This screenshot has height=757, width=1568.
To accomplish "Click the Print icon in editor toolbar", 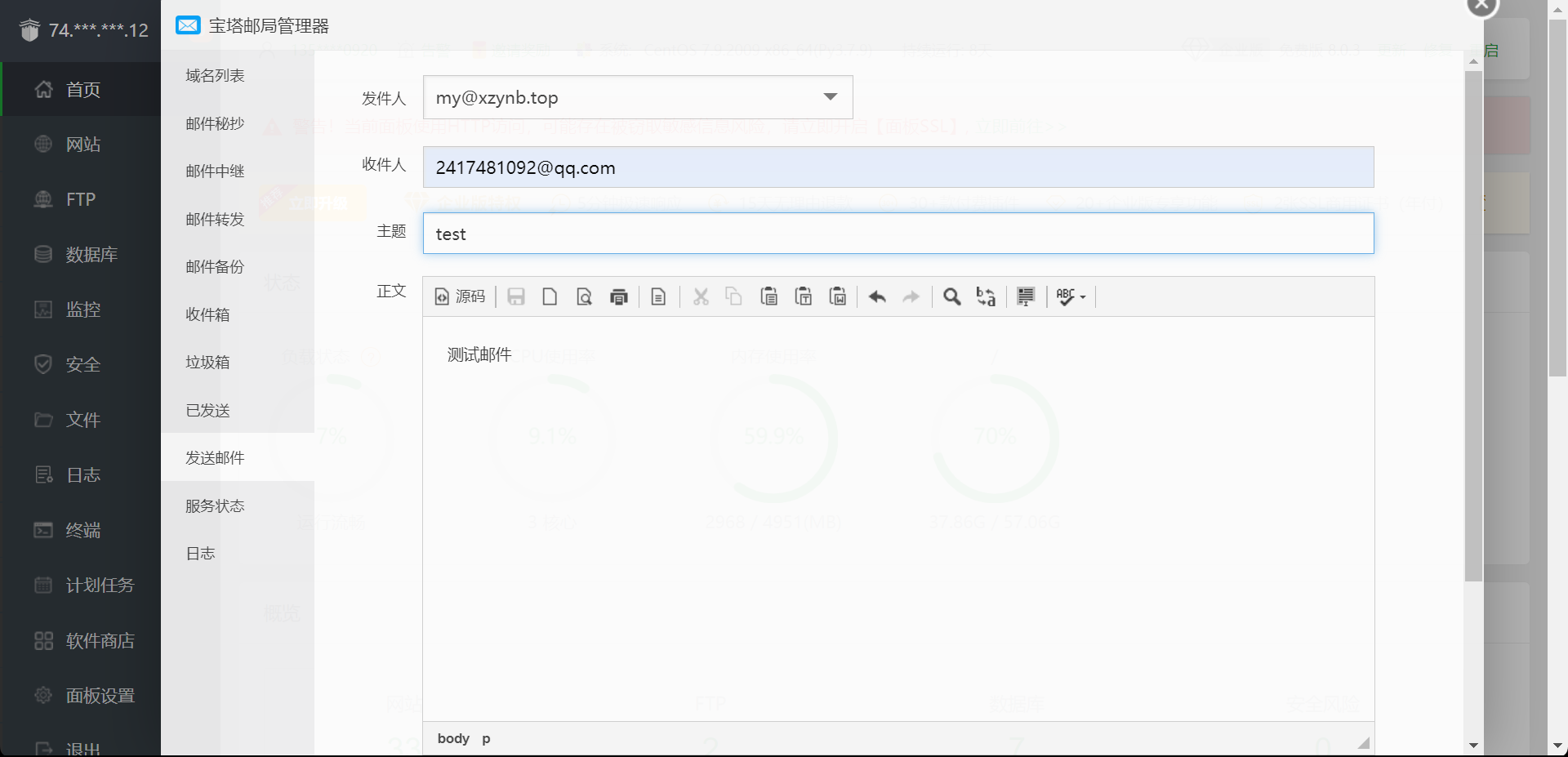I will [x=618, y=296].
